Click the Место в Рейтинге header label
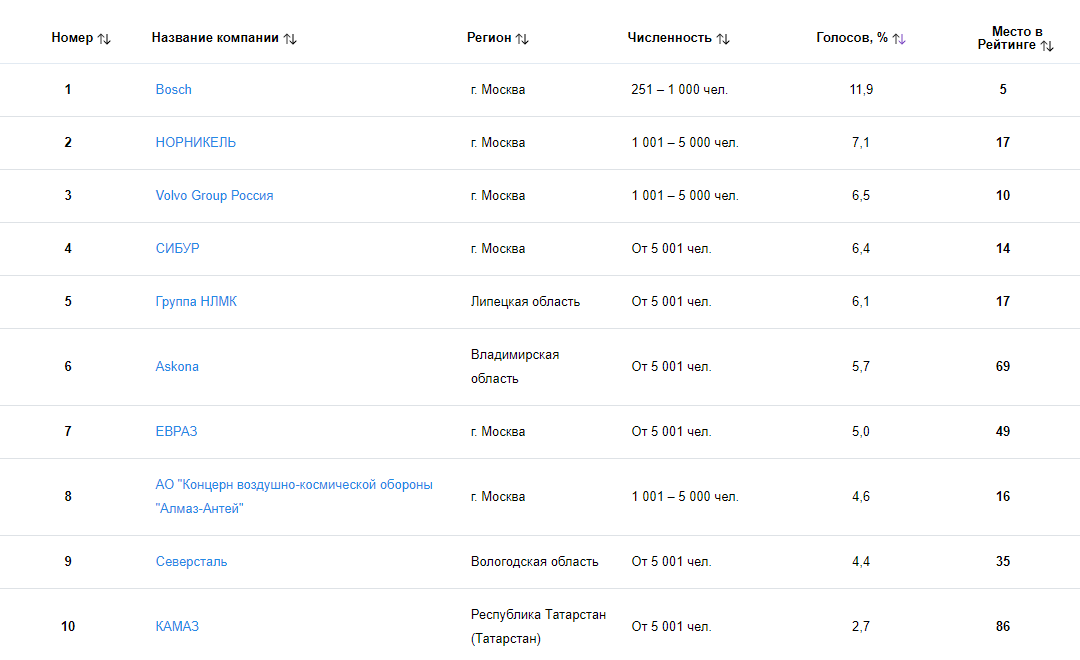 [1008, 38]
